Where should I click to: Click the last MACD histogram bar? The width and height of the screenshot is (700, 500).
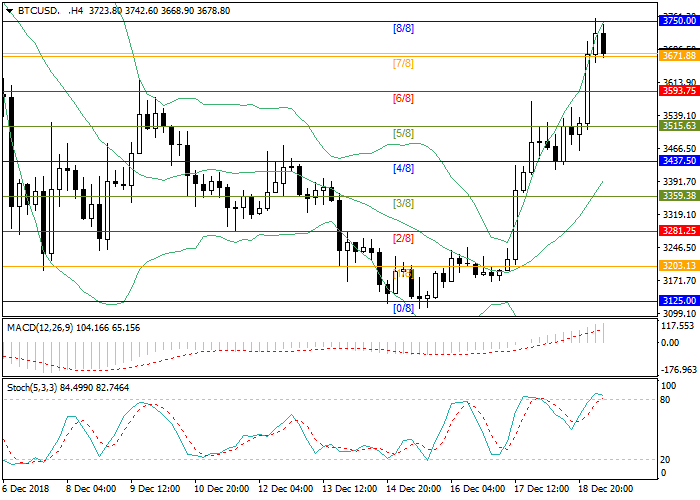604,332
